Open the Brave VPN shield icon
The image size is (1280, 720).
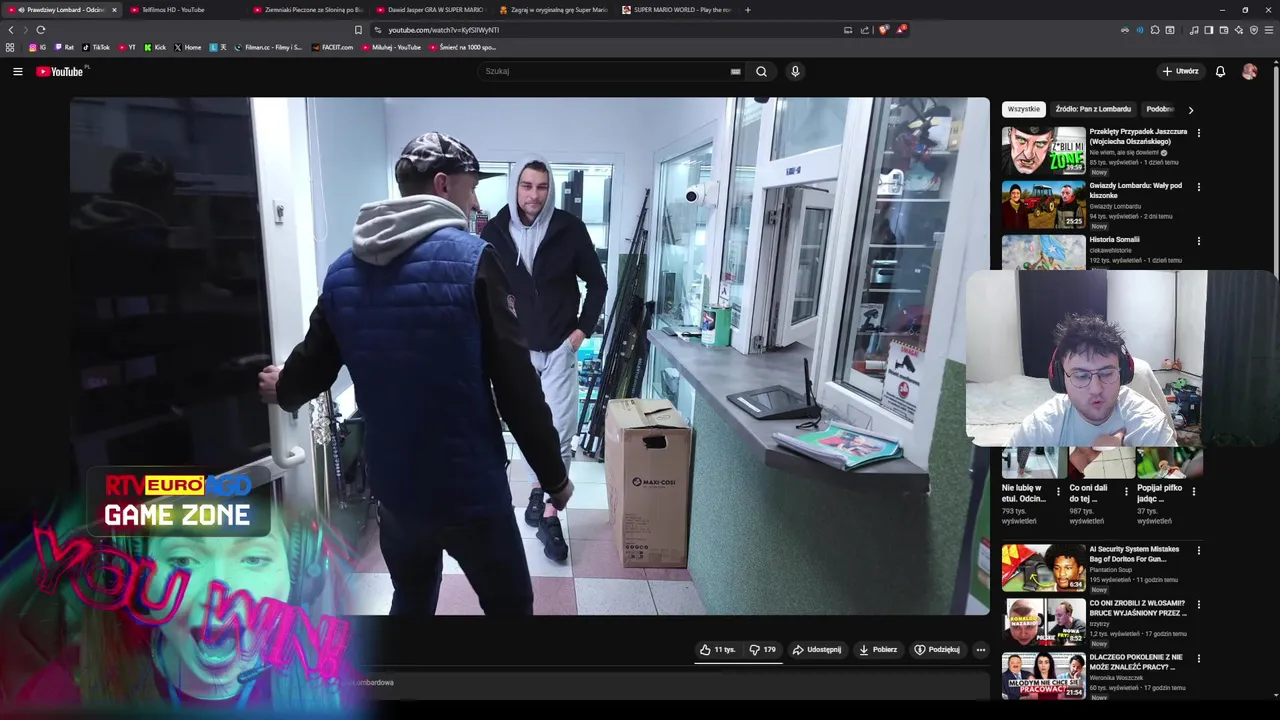1253,30
